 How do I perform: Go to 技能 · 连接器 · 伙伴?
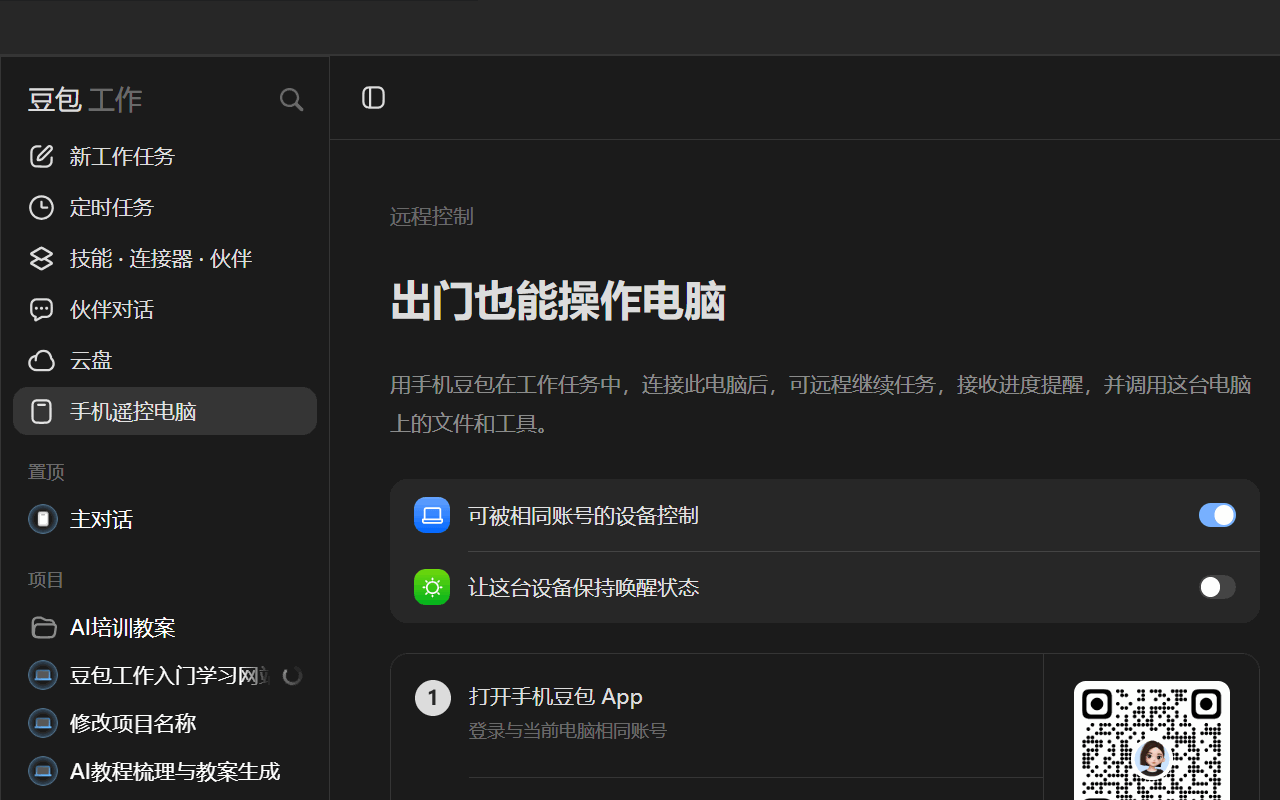[165, 258]
